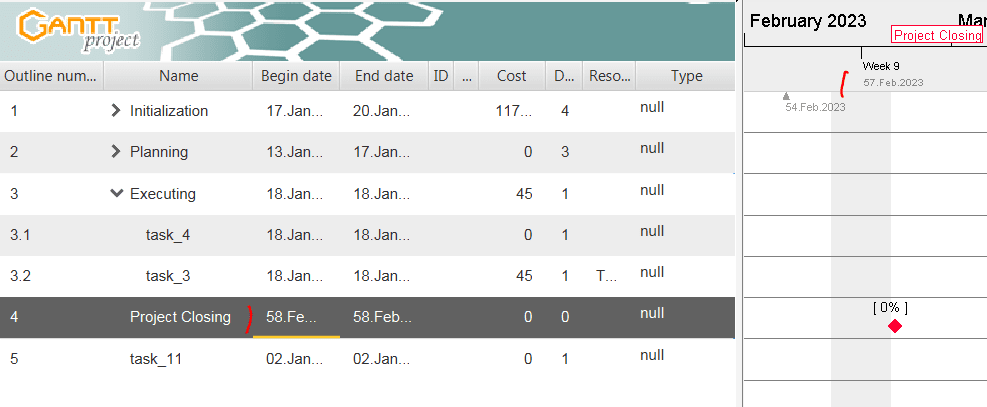The height and width of the screenshot is (407, 987).
Task: Click the Name column header
Action: pyautogui.click(x=179, y=76)
